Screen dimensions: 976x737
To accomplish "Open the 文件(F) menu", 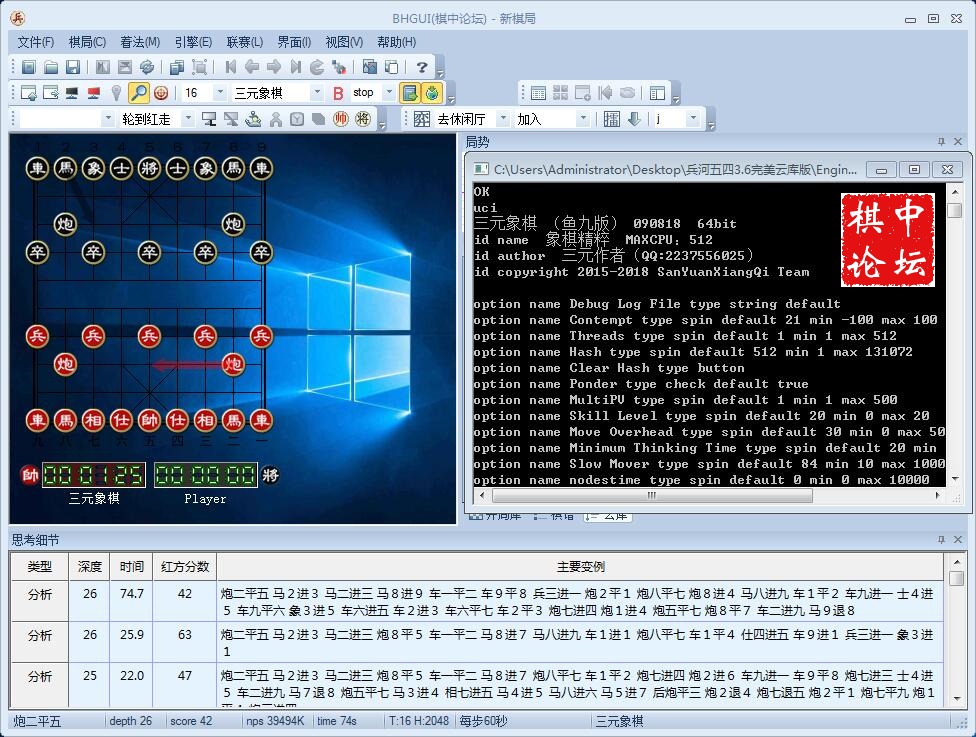I will click(35, 42).
